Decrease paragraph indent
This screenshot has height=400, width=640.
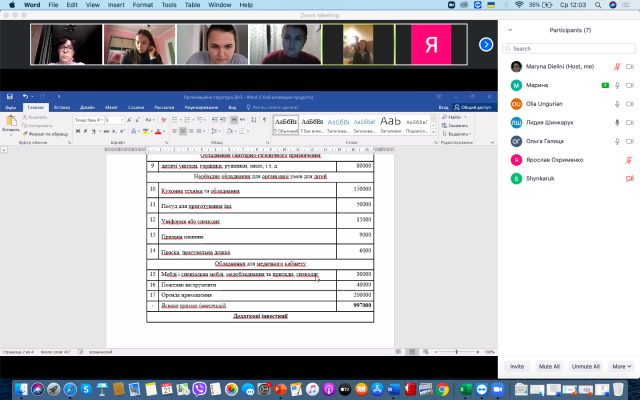point(215,120)
